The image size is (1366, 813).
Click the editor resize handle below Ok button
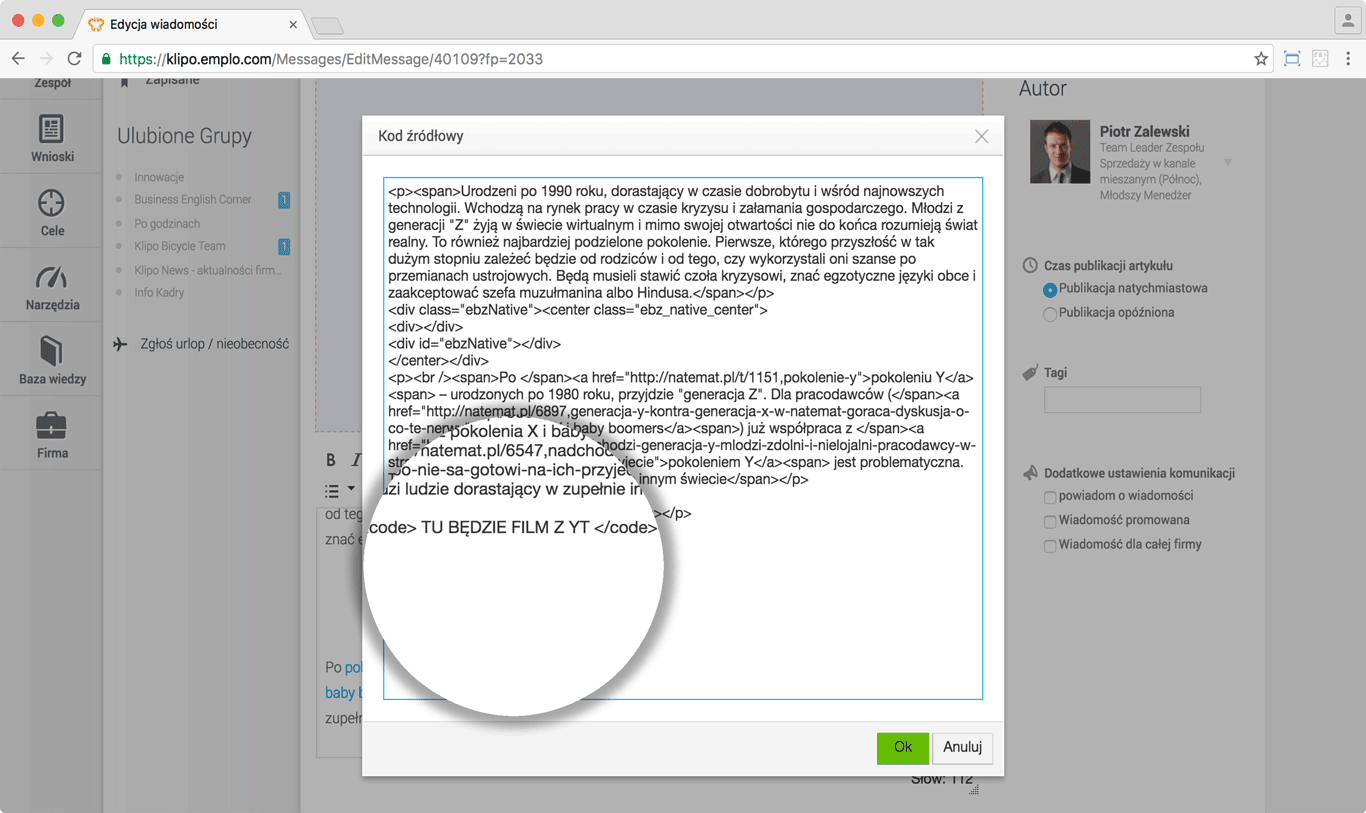[973, 790]
